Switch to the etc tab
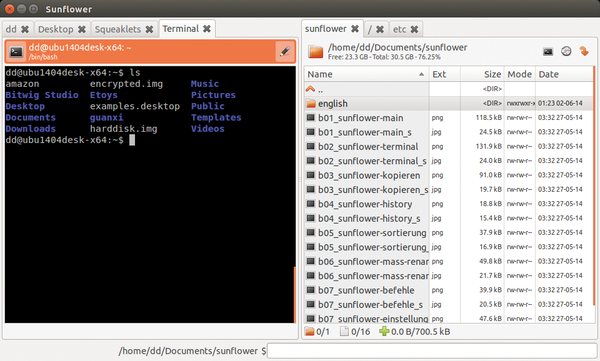600x361 pixels. click(399, 29)
